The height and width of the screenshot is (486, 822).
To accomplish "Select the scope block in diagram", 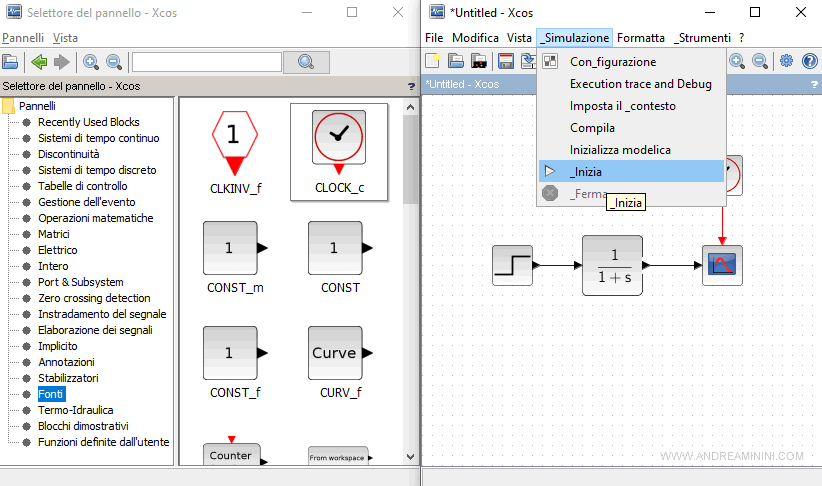I will pos(722,265).
